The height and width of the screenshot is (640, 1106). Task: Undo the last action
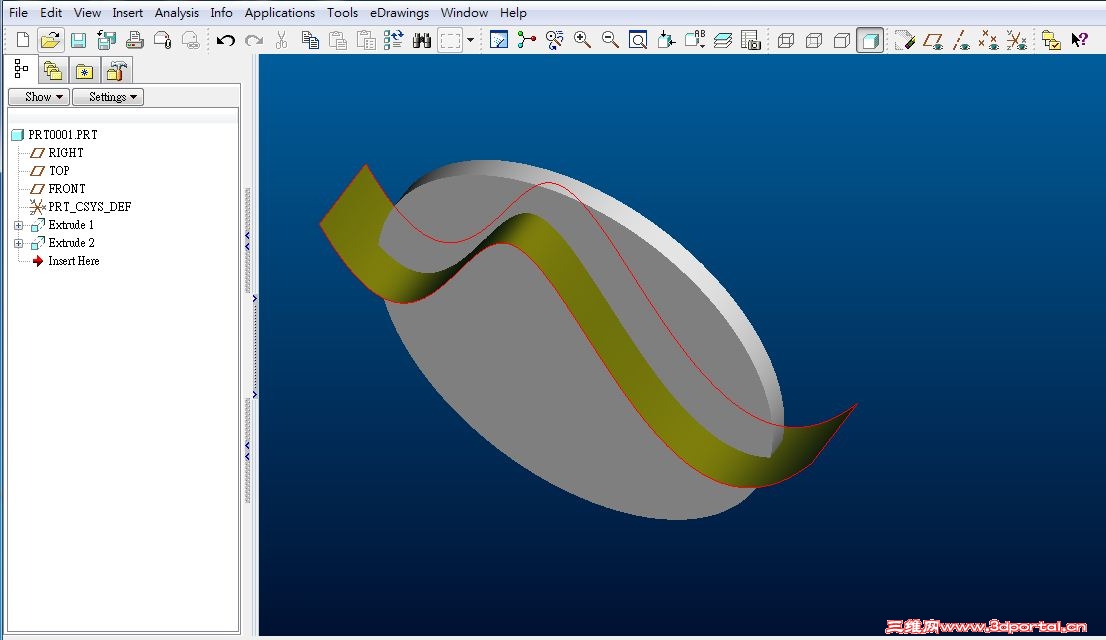226,40
